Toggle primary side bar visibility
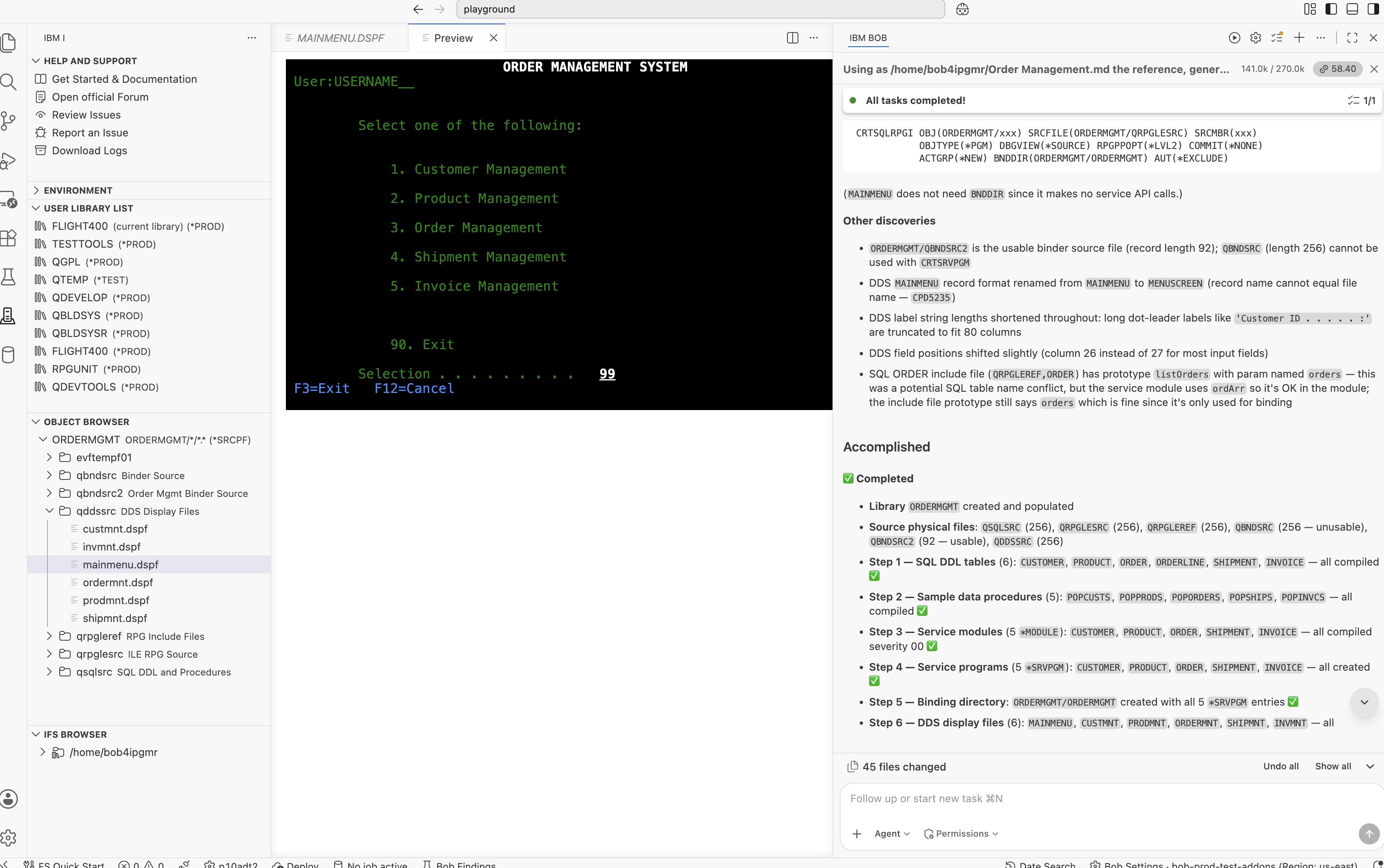The height and width of the screenshot is (868, 1384). point(1331,9)
